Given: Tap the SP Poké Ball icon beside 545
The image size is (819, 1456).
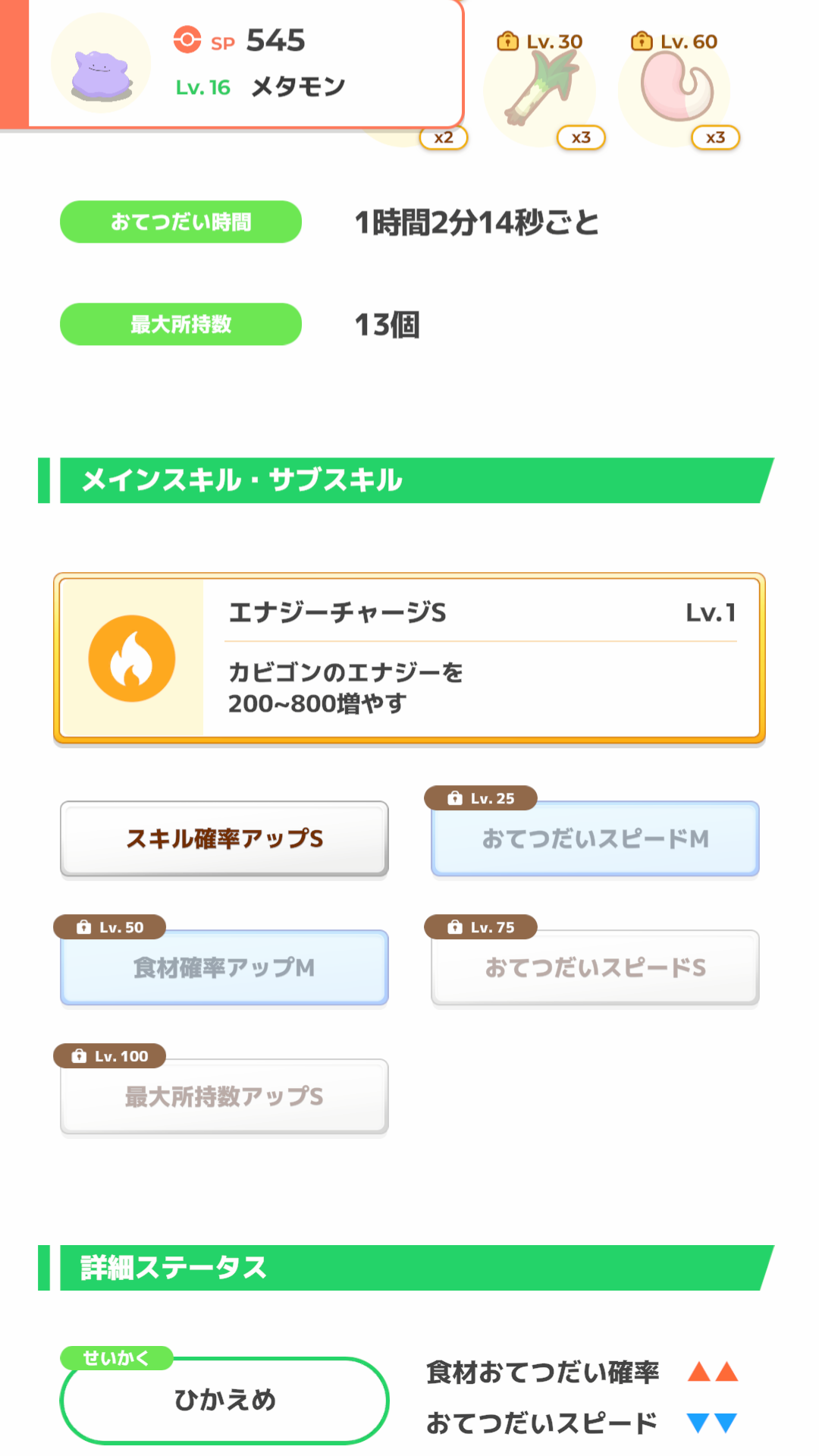Looking at the screenshot, I should click(187, 39).
